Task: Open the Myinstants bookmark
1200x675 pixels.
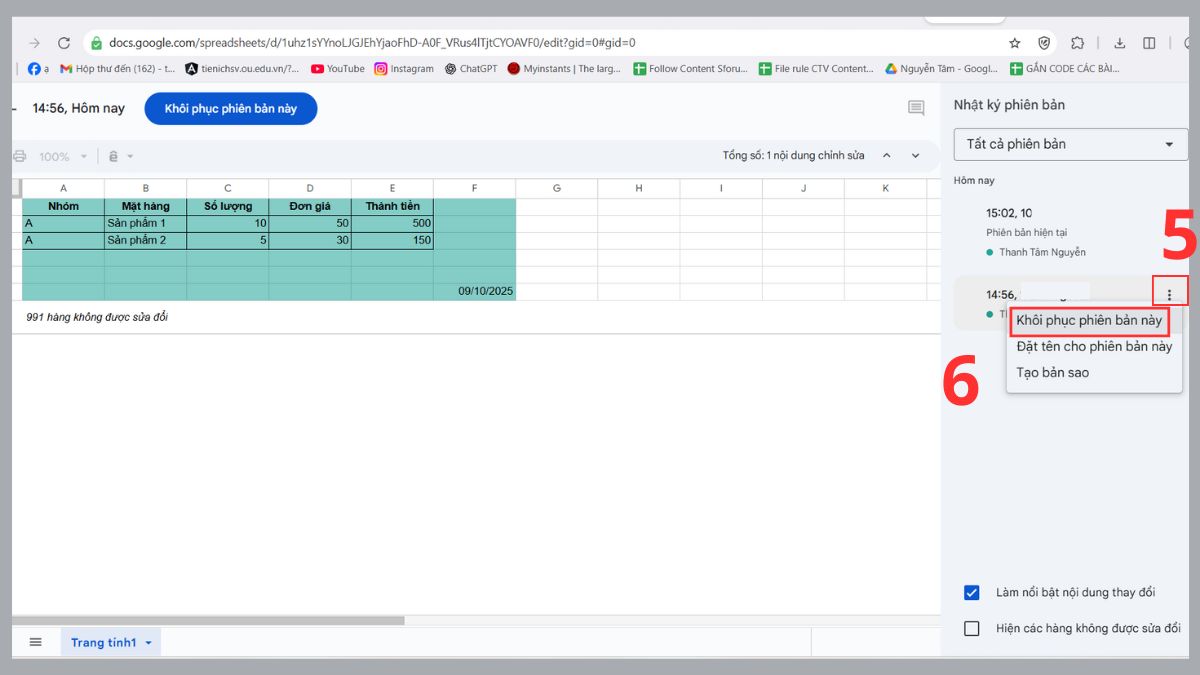Action: tap(564, 69)
